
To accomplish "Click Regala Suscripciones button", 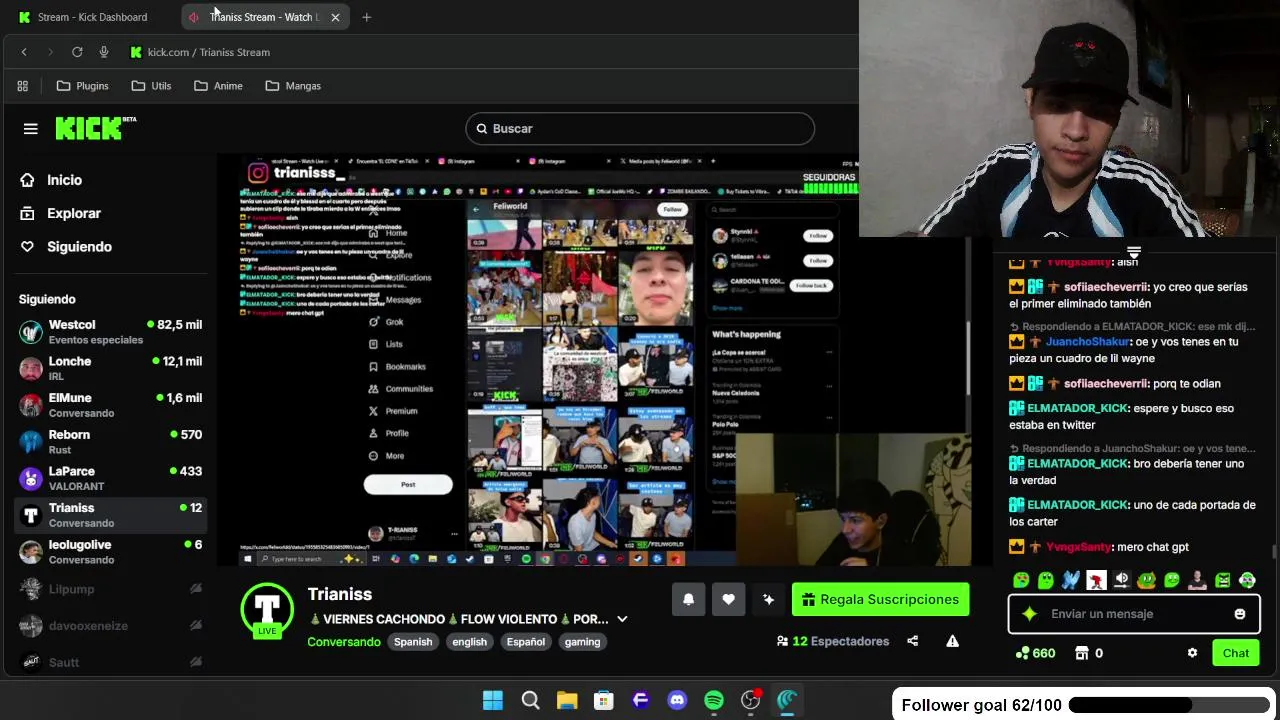I will (x=880, y=599).
